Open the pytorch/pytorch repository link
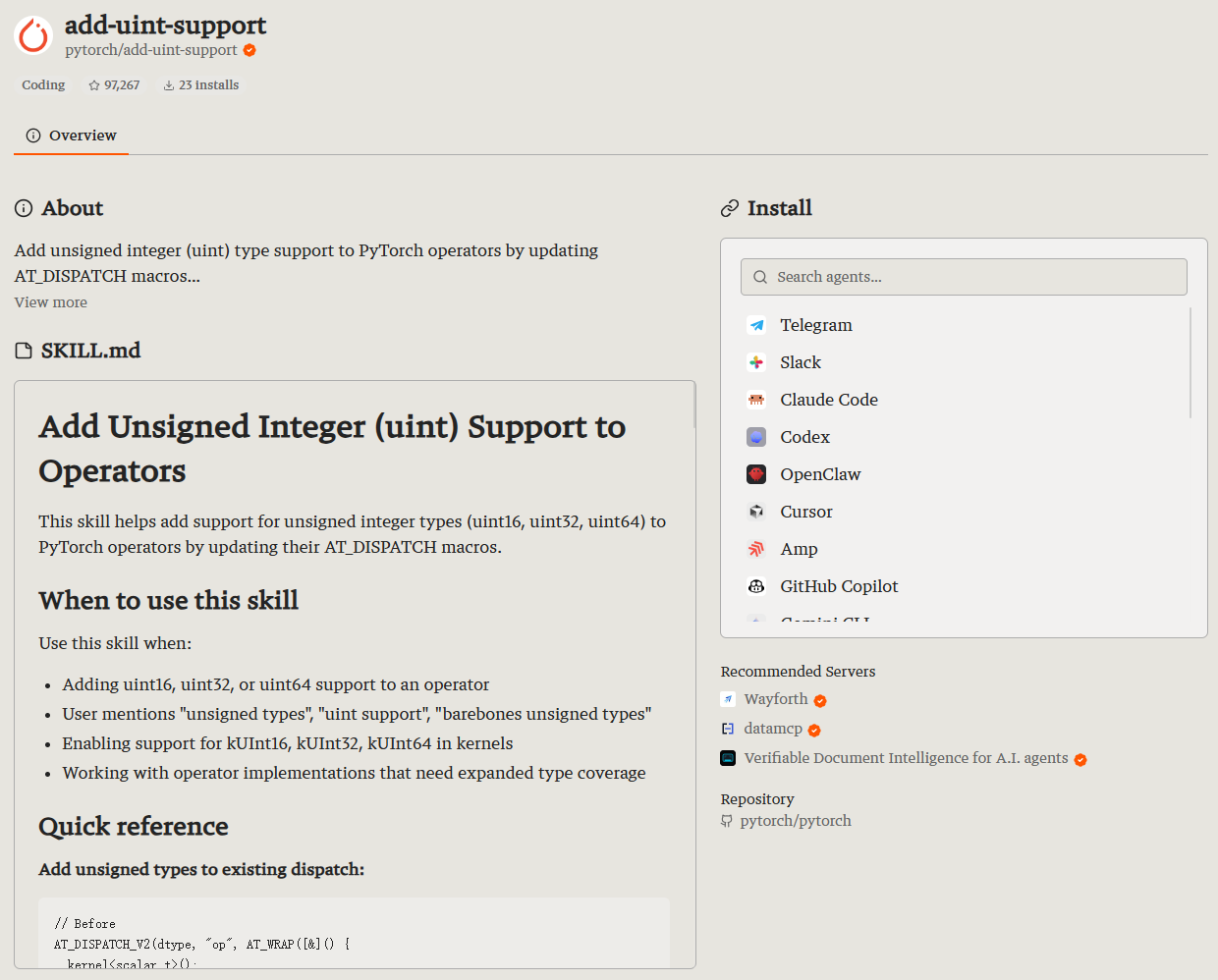 click(x=796, y=821)
